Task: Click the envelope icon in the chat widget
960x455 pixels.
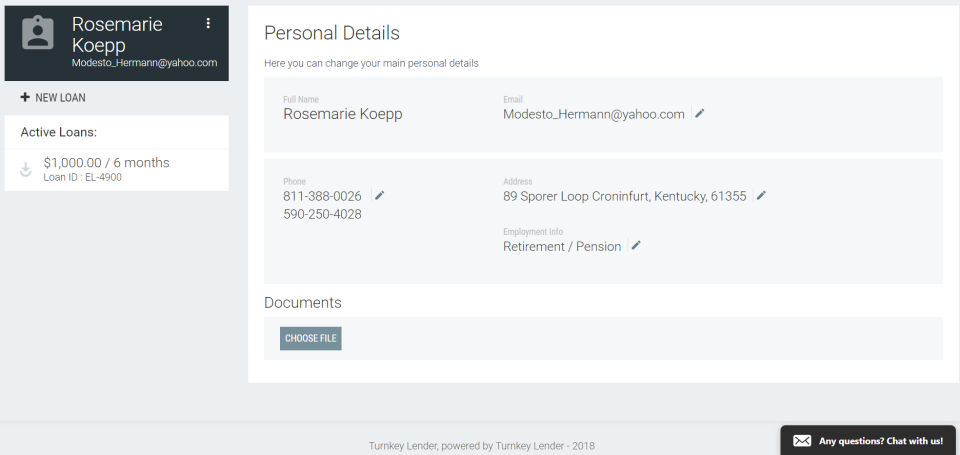Action: [801, 440]
